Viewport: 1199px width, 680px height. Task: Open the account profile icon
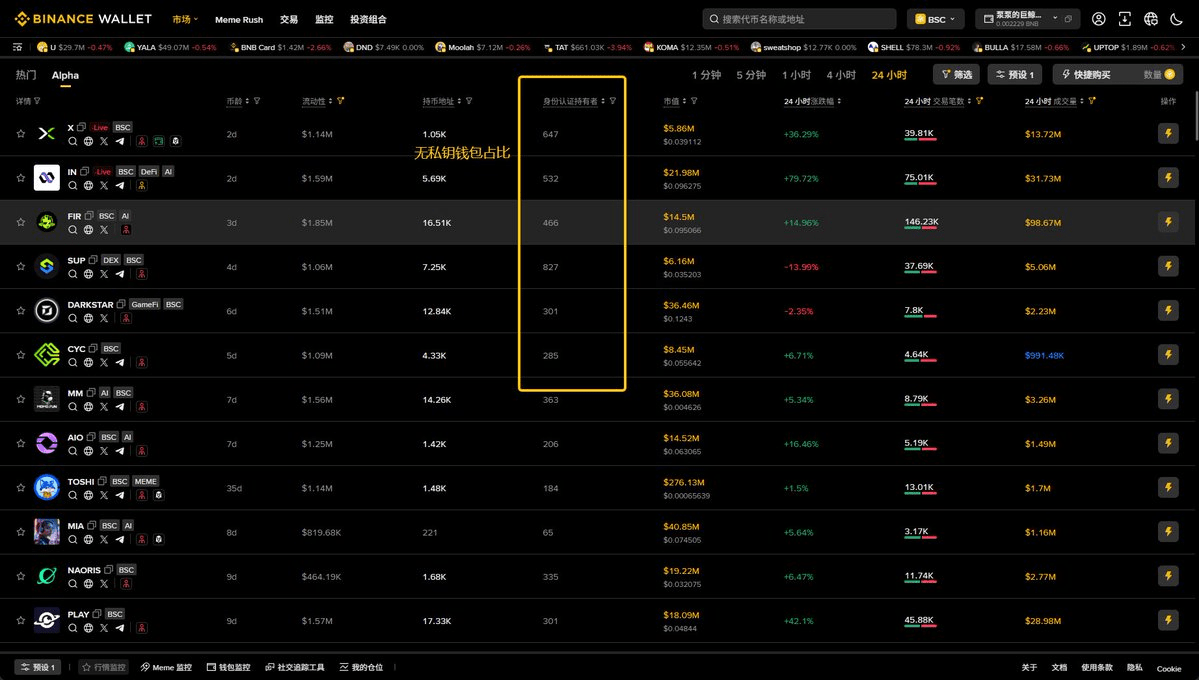1098,19
